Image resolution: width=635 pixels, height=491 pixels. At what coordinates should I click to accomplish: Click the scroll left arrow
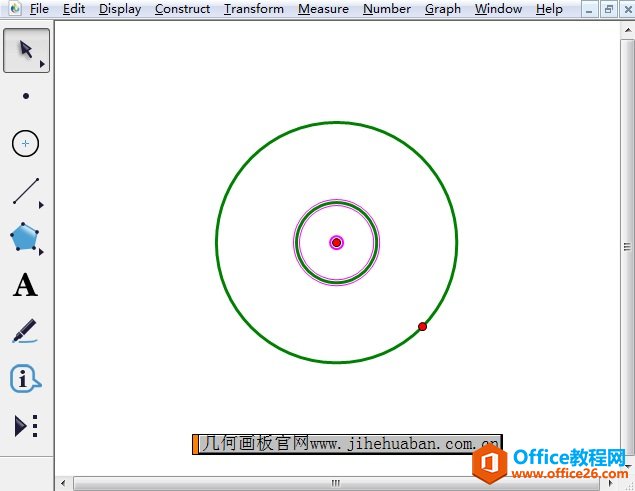pos(63,483)
